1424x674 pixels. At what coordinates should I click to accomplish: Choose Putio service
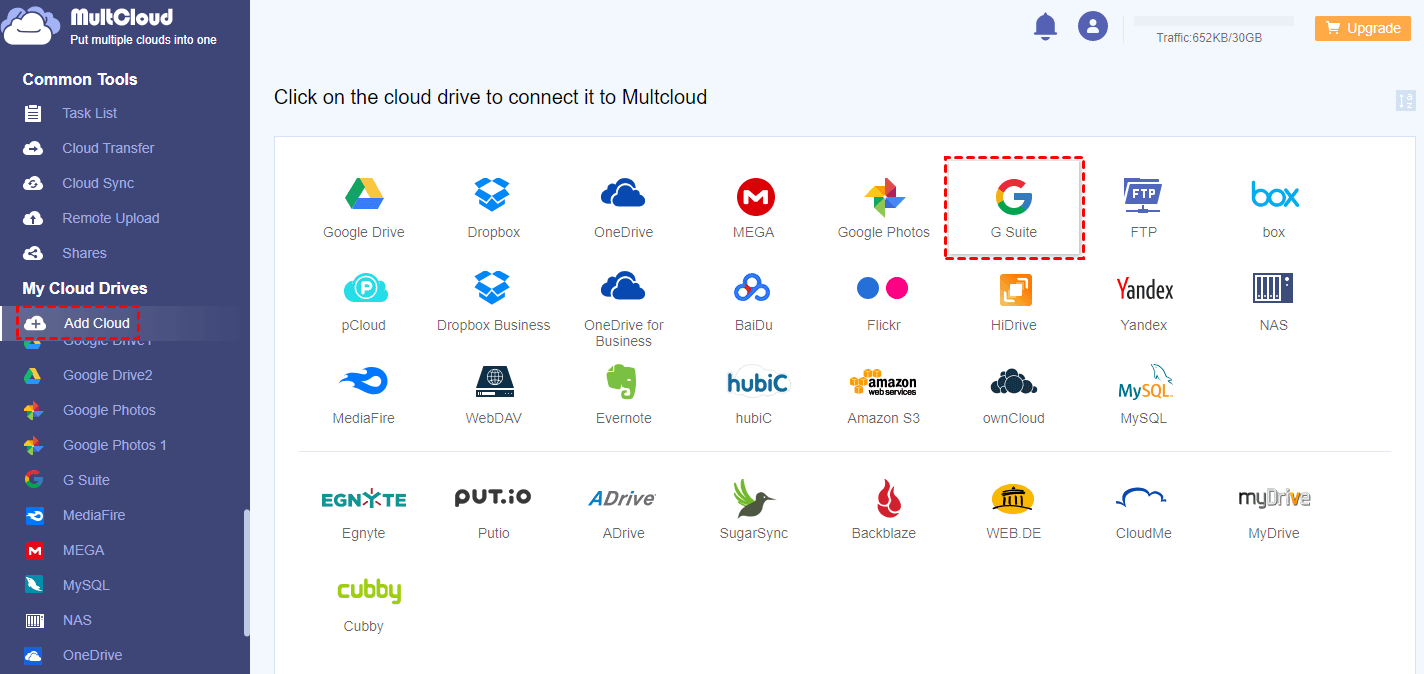[x=494, y=512]
